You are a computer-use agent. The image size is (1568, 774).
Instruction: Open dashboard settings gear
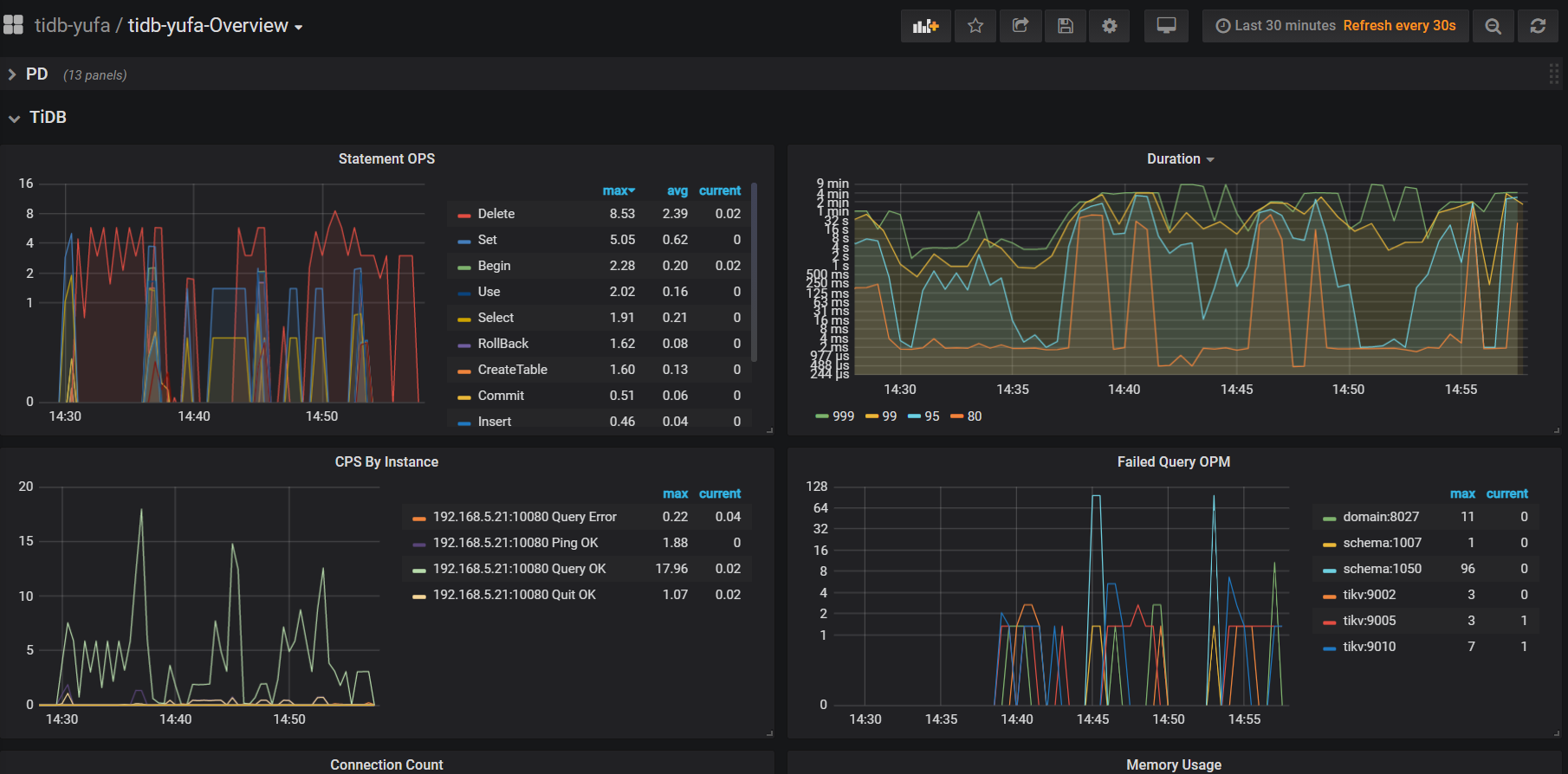(x=1110, y=26)
